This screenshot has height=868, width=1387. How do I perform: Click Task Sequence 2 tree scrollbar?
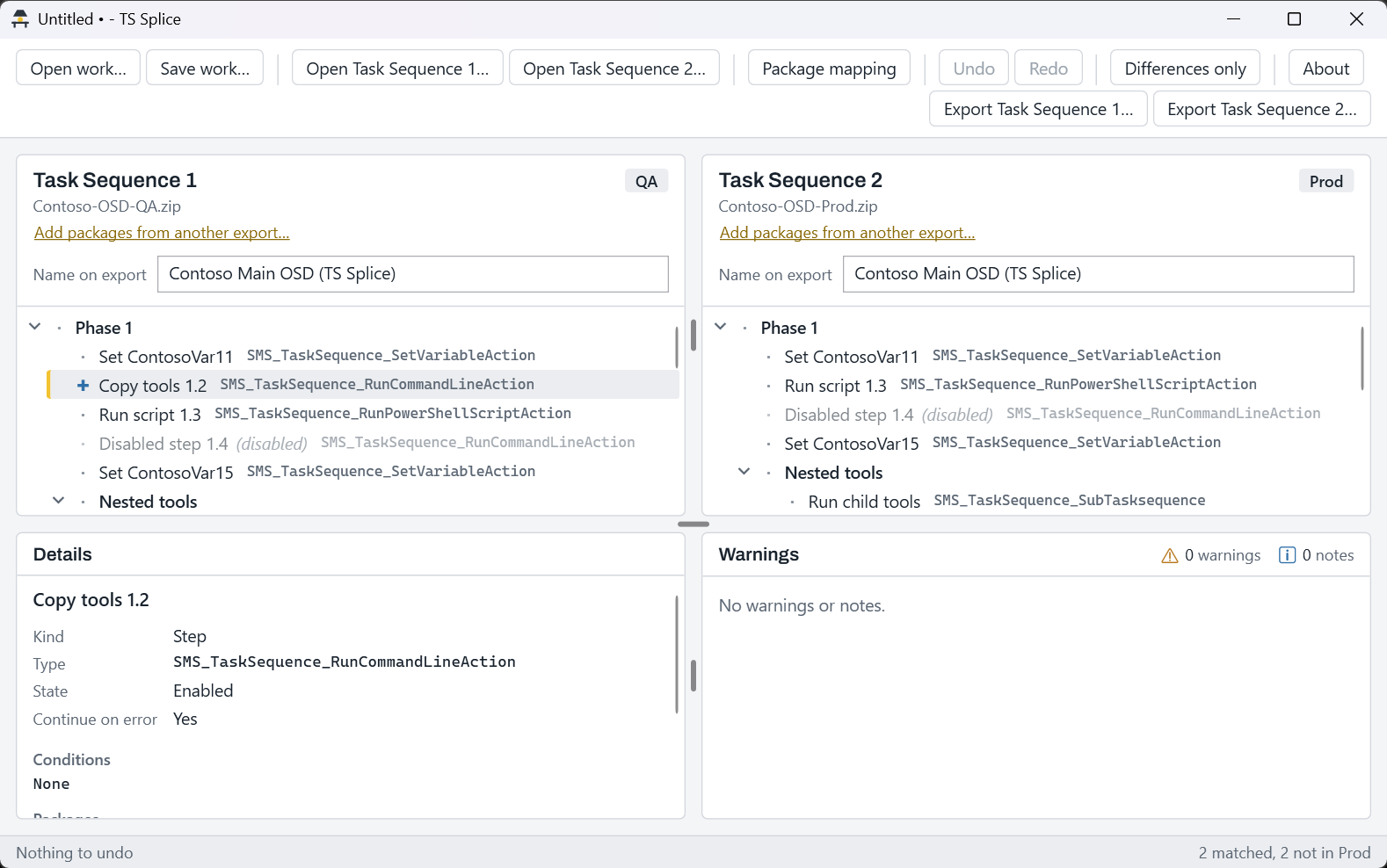(1362, 358)
